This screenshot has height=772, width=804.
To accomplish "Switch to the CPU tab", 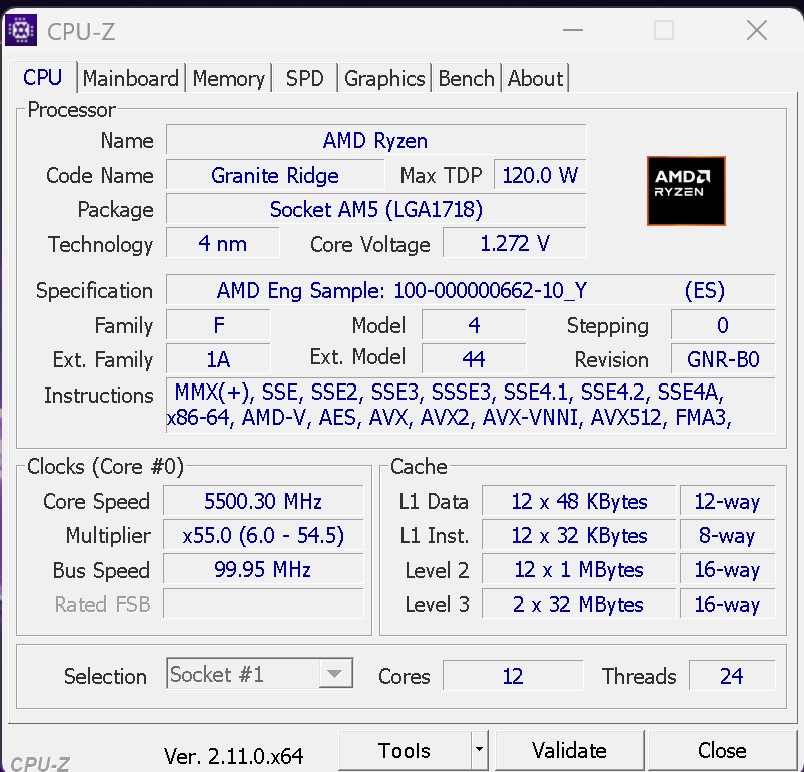I will tap(43, 78).
